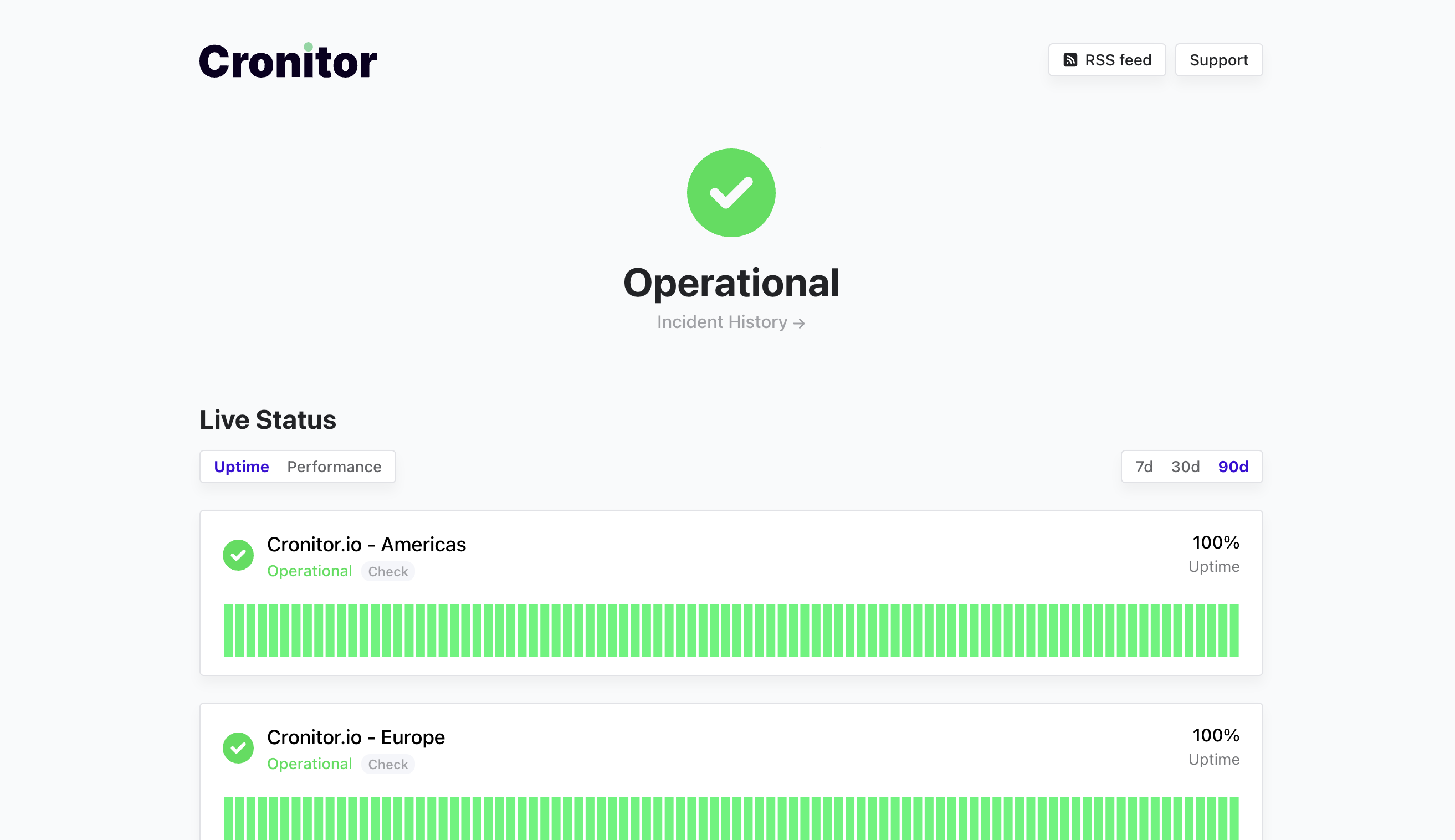Screen dimensions: 1455x840
Task: Switch to the Performance tab
Action: pos(334,467)
